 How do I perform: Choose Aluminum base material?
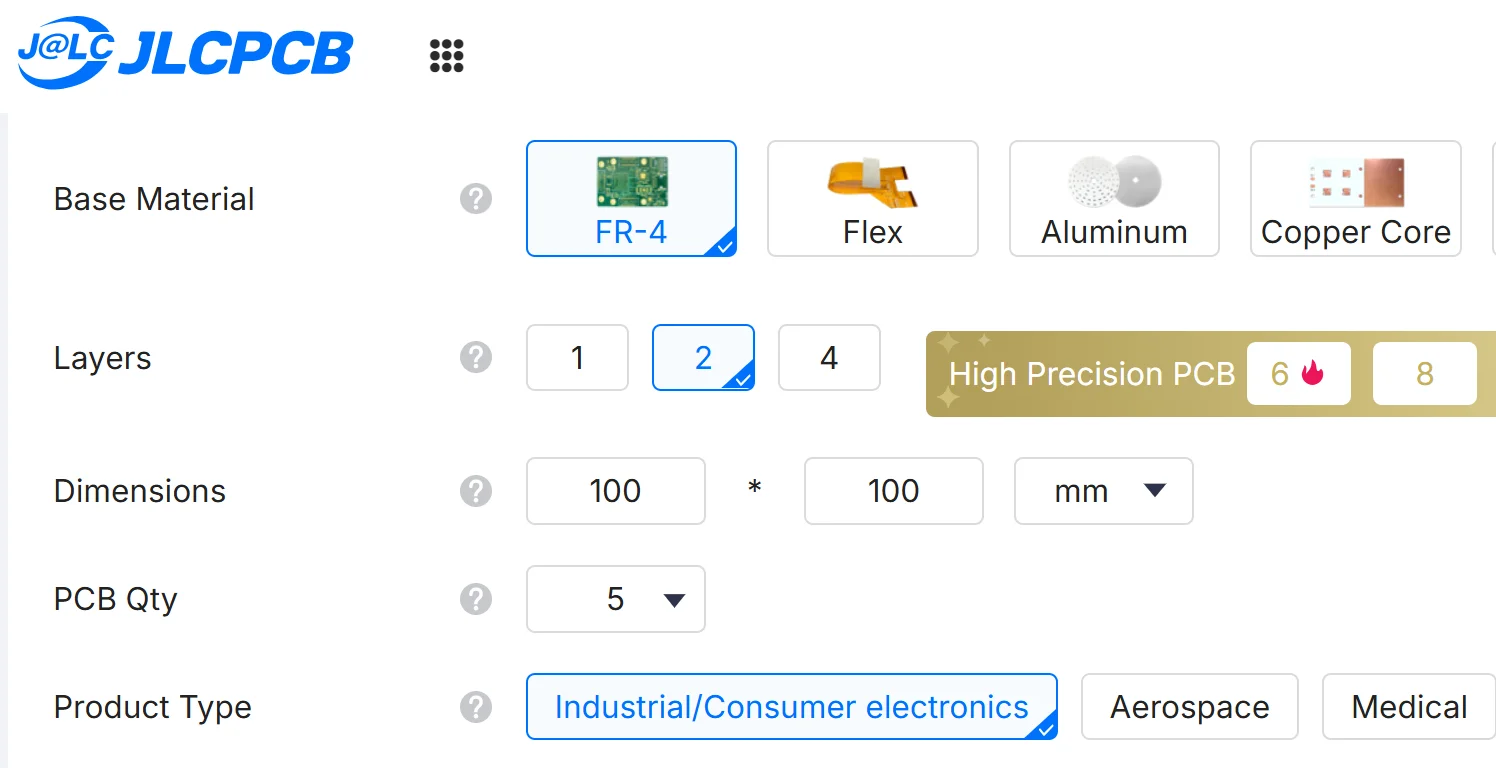click(x=1114, y=199)
